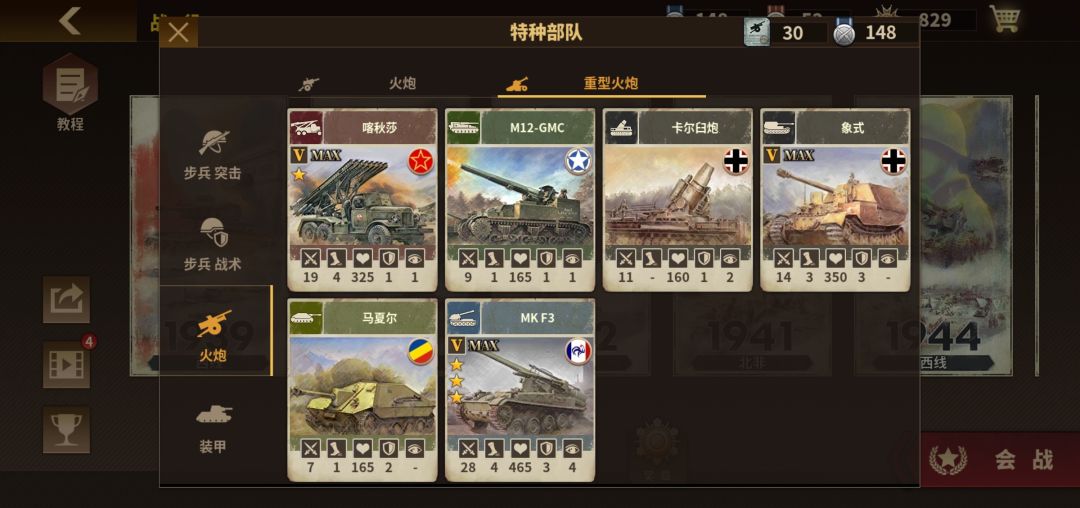Tap the shopping cart icon
Screen dimensions: 1080x508
(x=1004, y=19)
